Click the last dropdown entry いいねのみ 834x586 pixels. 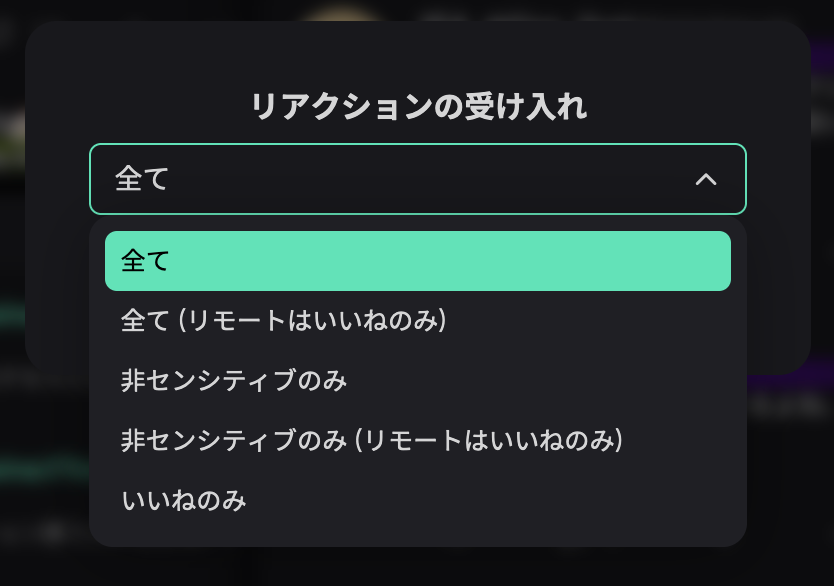tap(184, 500)
